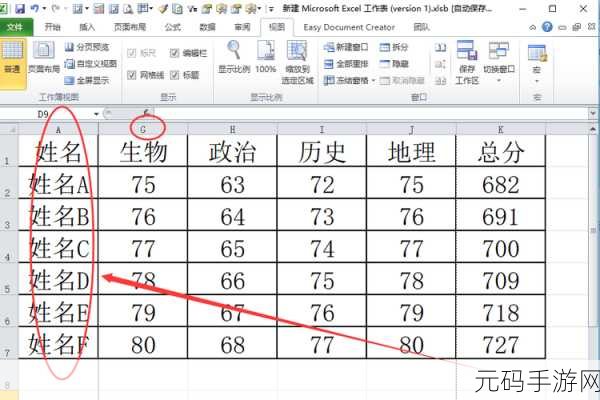
Task: Click 全部重排 arrange all windows
Action: click(346, 64)
